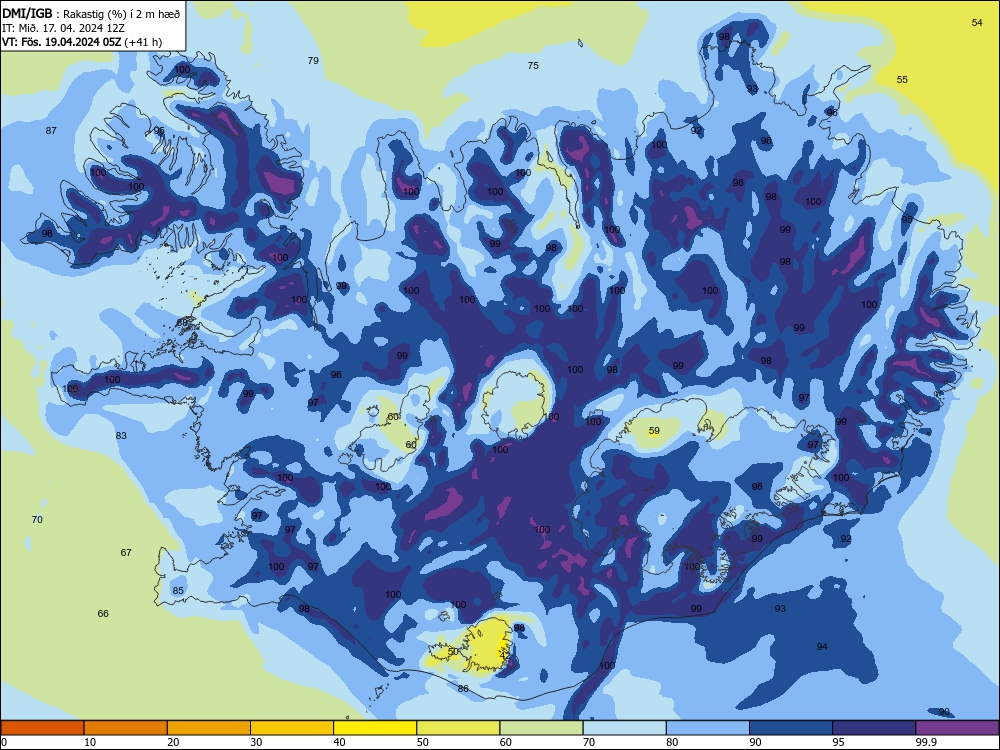Image resolution: width=1000 pixels, height=750 pixels.
Task: Choose the purple above-99.9 legend swatch
Action: (957, 728)
